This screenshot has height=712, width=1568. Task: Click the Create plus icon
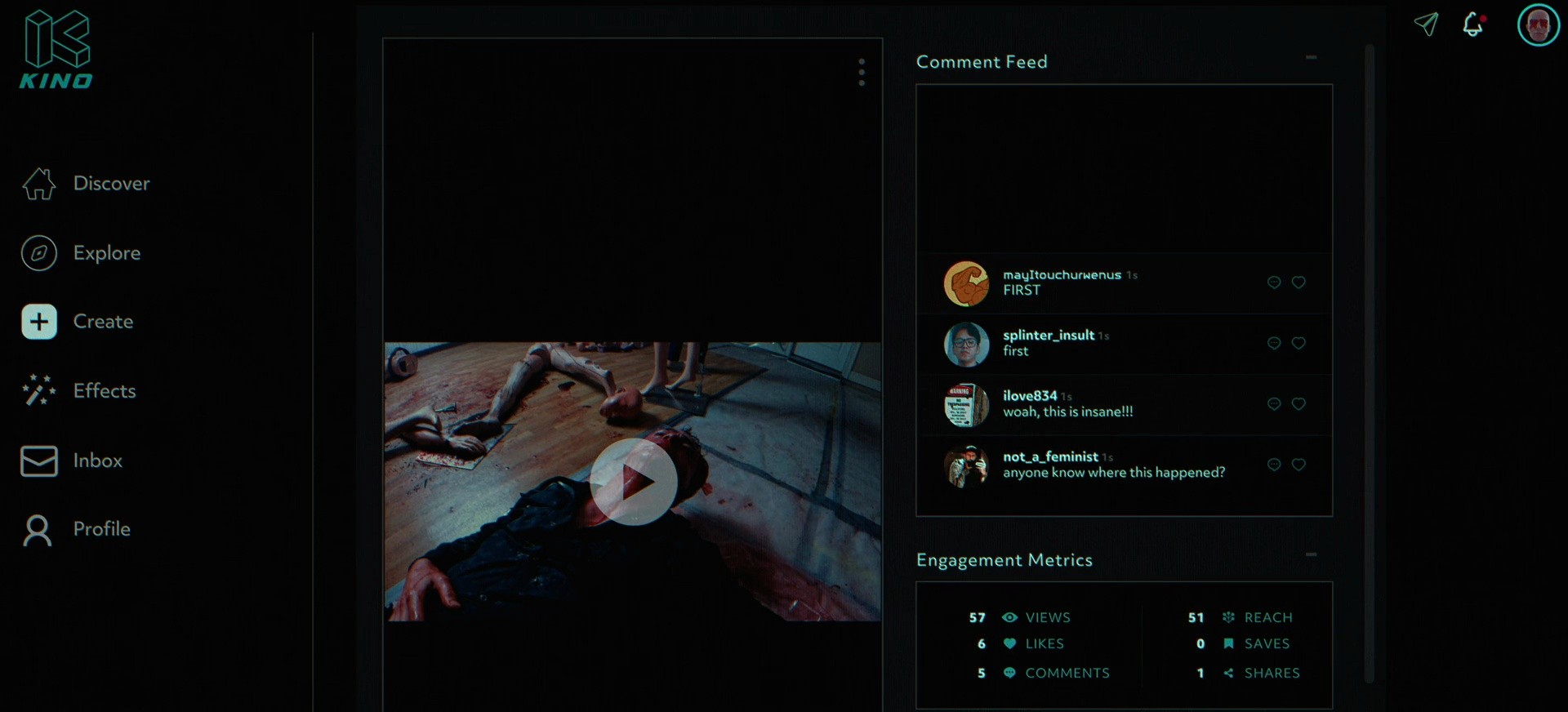click(39, 322)
